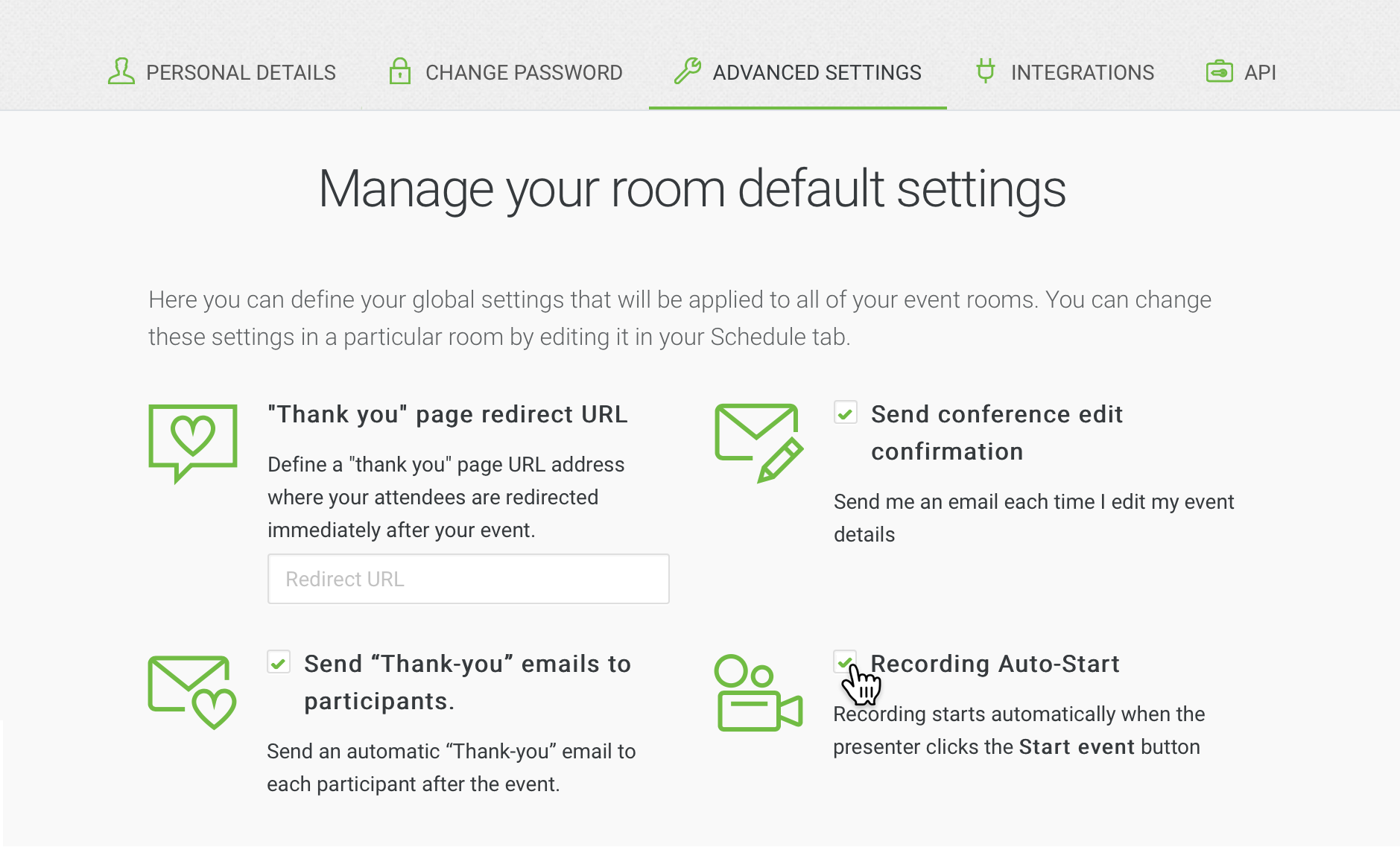This screenshot has width=1400, height=847.
Task: Uncheck Send conference edit confirmation checkbox
Action: (846, 413)
